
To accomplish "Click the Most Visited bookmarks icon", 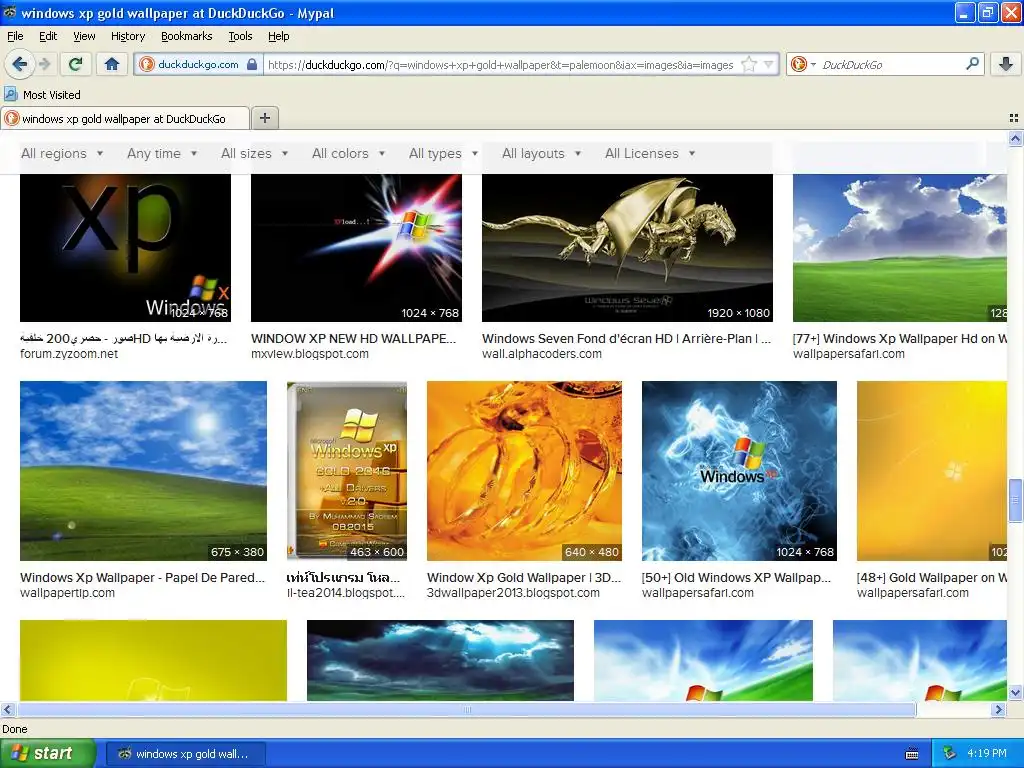I will coord(10,95).
